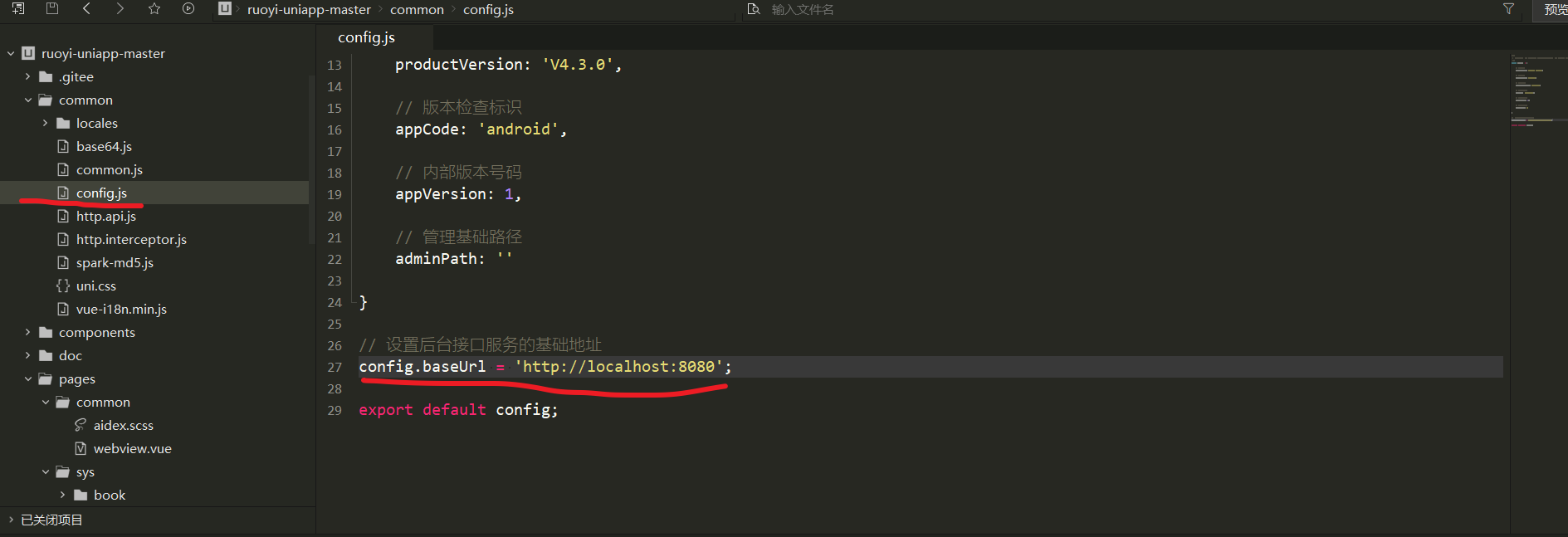Expand the .gitee folder

click(27, 76)
